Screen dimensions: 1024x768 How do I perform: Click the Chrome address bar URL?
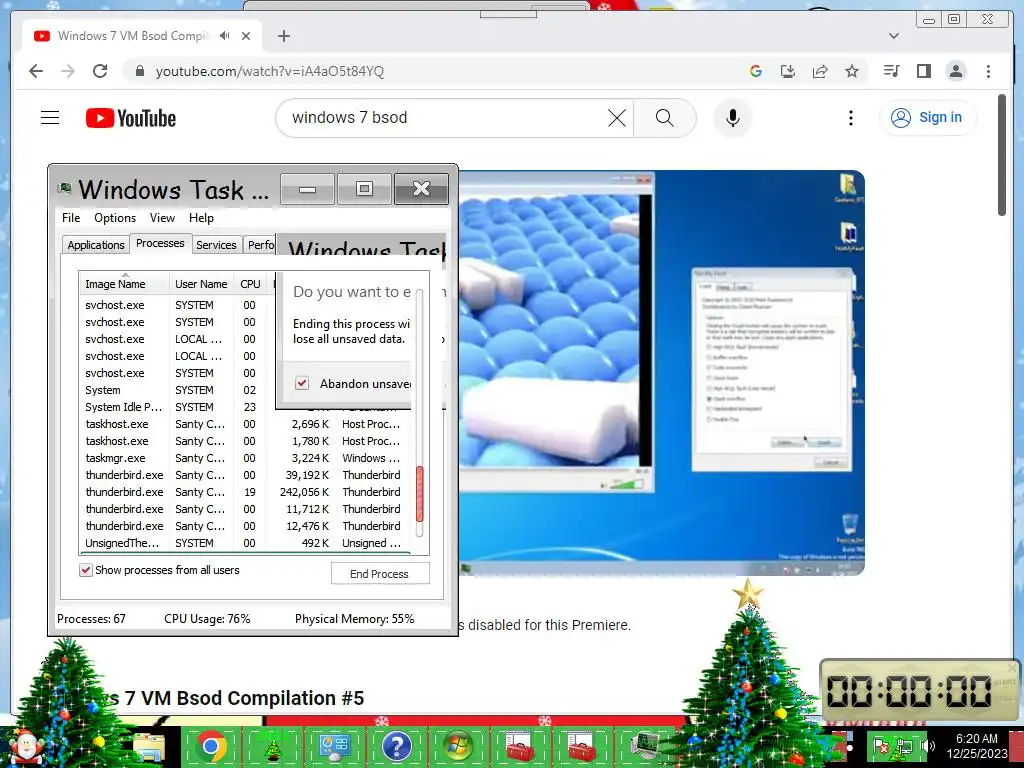pyautogui.click(x=270, y=71)
